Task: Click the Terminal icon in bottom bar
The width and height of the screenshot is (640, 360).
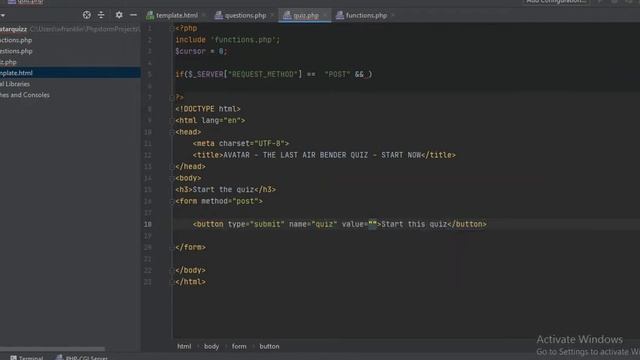Action: click(13, 358)
